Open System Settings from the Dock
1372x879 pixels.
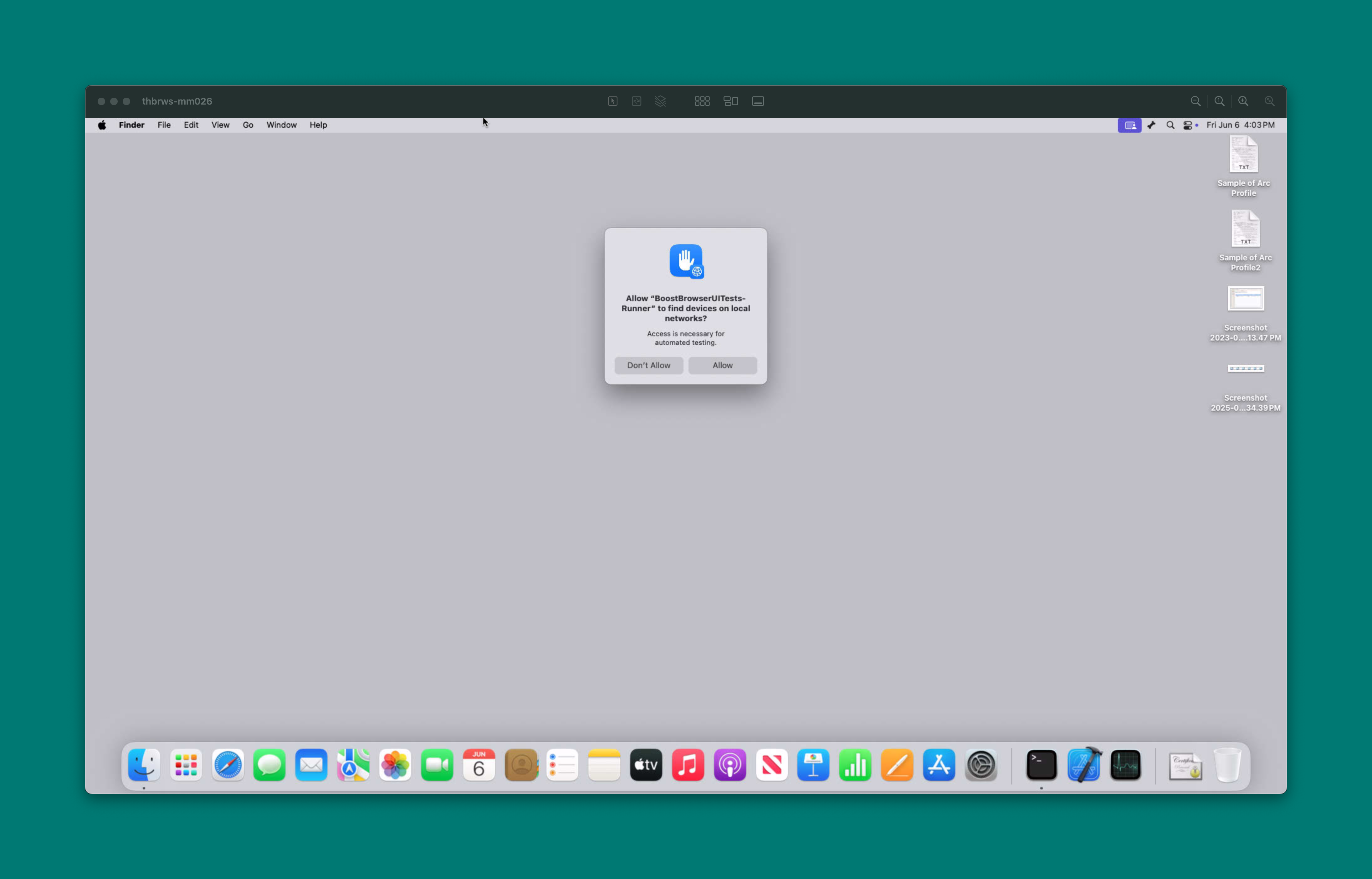[981, 765]
